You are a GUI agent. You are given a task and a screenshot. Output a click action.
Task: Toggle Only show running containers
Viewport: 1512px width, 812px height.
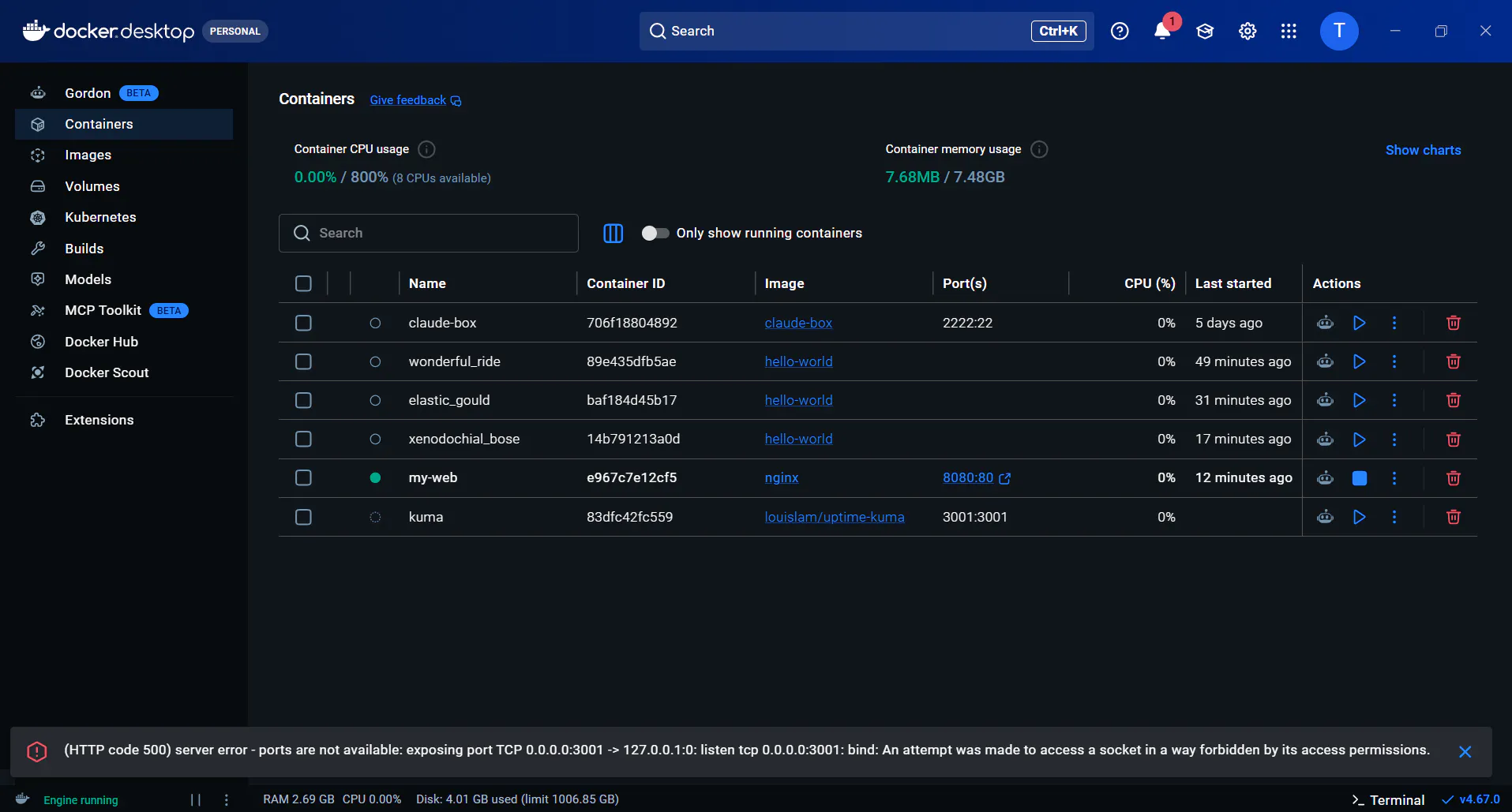tap(655, 233)
